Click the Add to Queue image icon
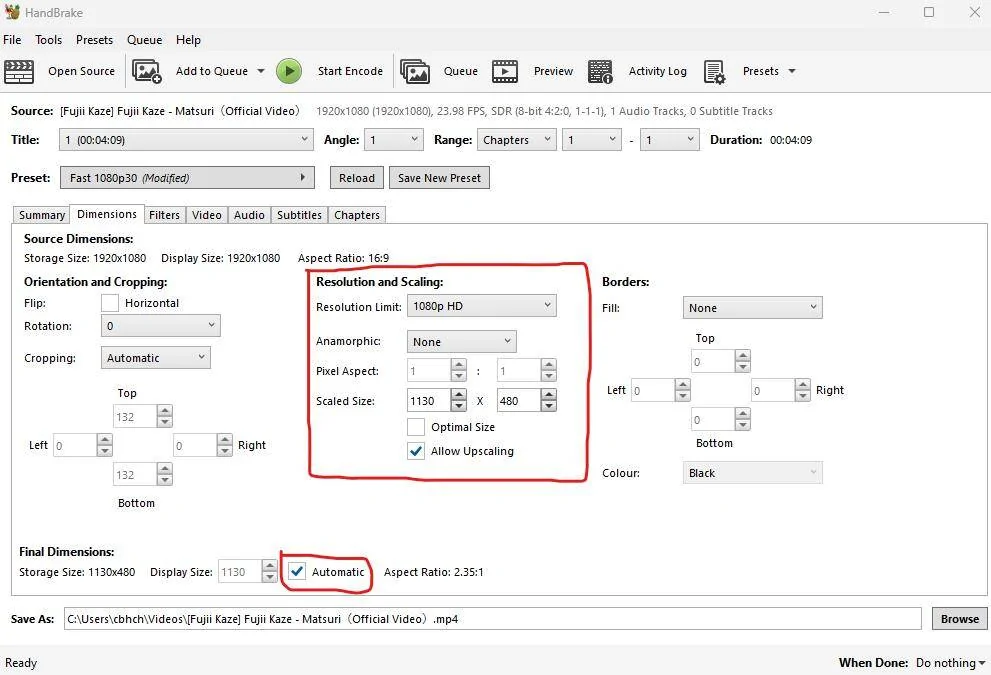Viewport: 991px width, 675px height. (147, 71)
